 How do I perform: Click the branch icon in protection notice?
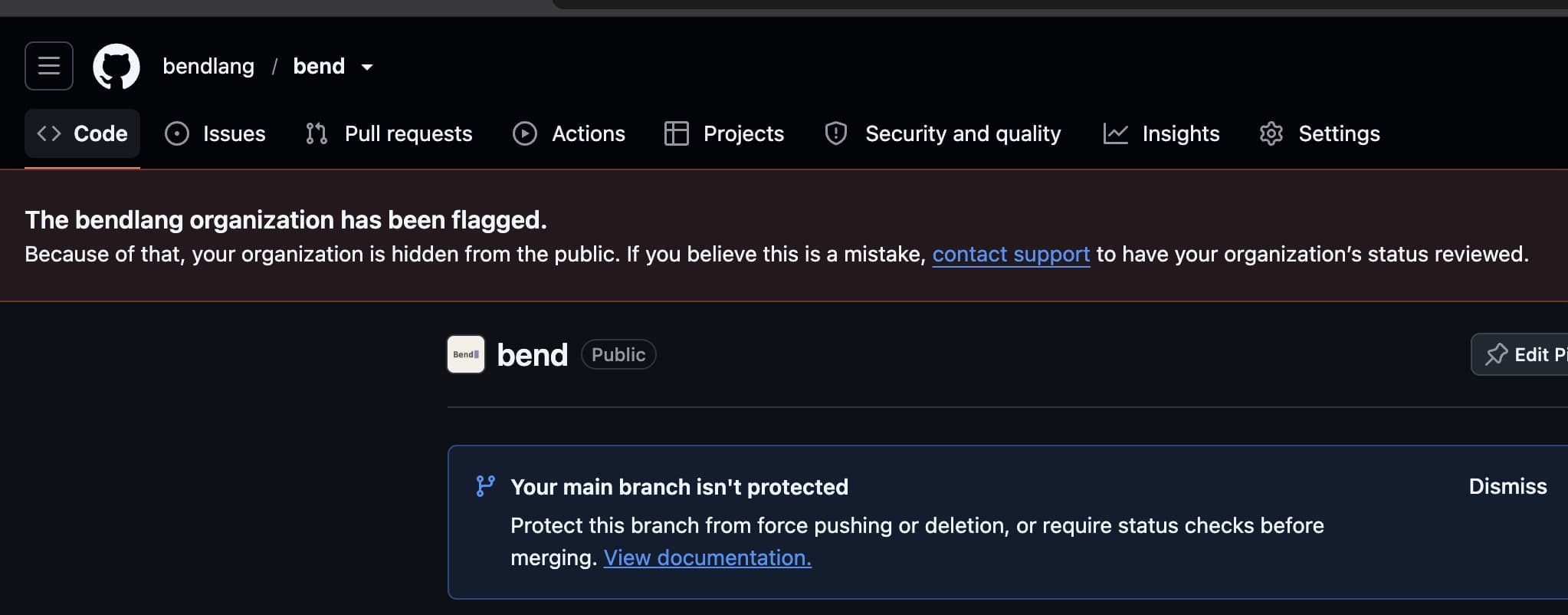click(485, 486)
